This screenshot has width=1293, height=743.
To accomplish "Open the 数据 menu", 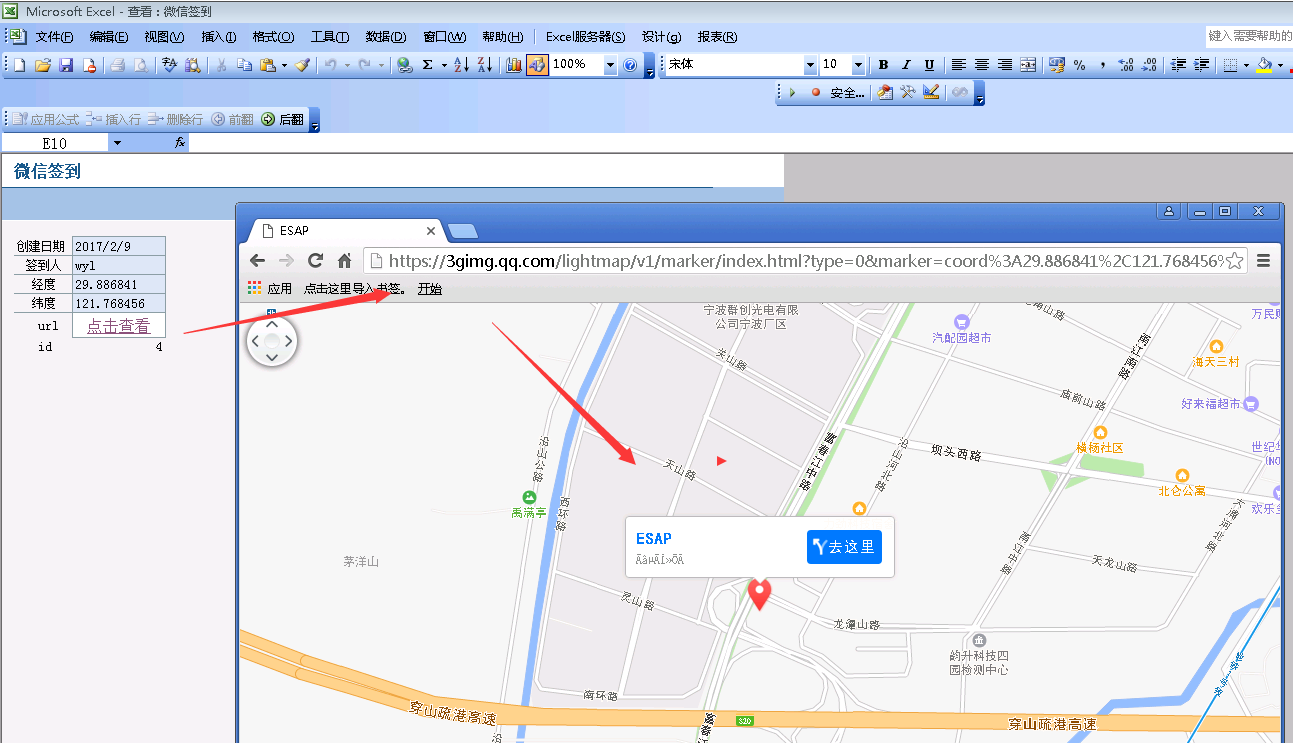I will click(385, 37).
